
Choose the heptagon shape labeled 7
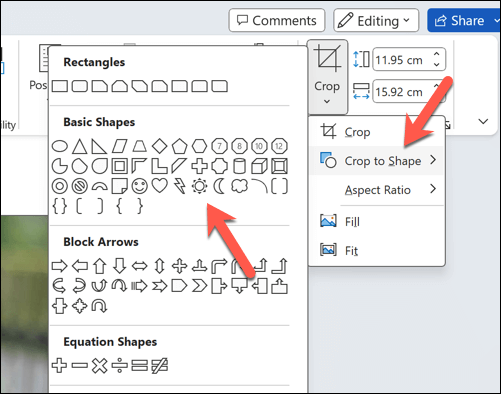tap(219, 146)
